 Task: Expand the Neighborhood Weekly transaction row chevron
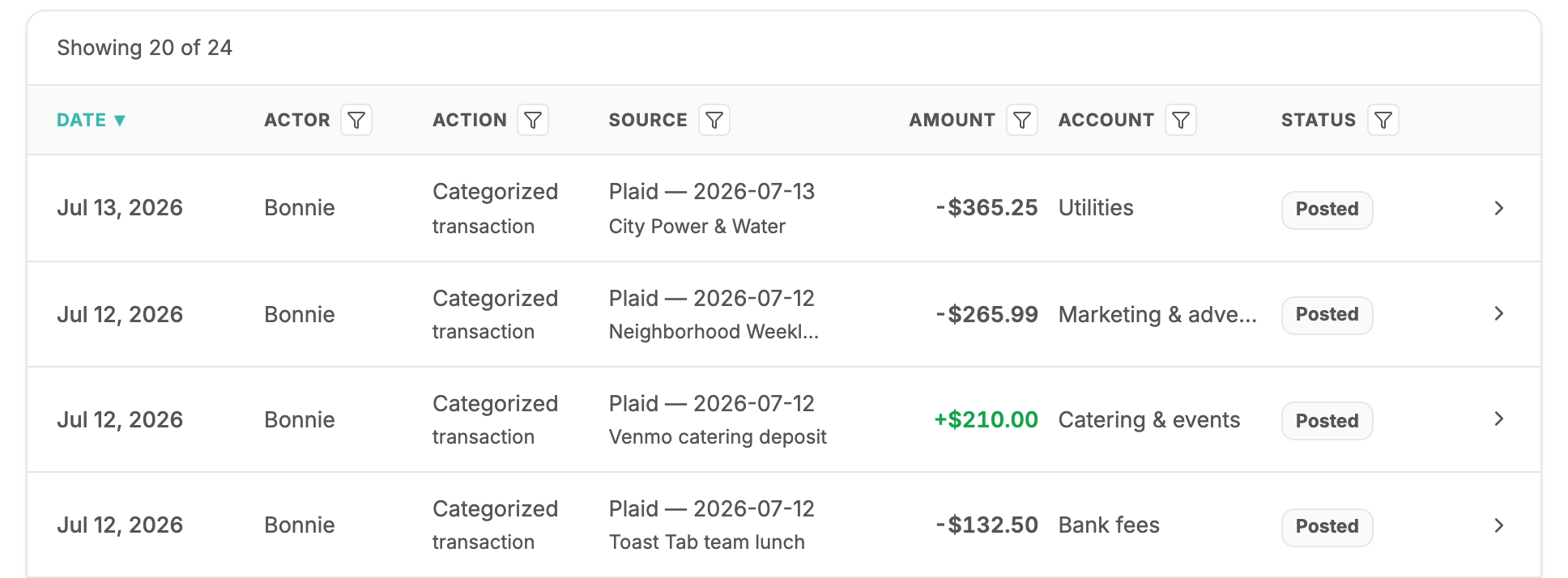pyautogui.click(x=1498, y=313)
